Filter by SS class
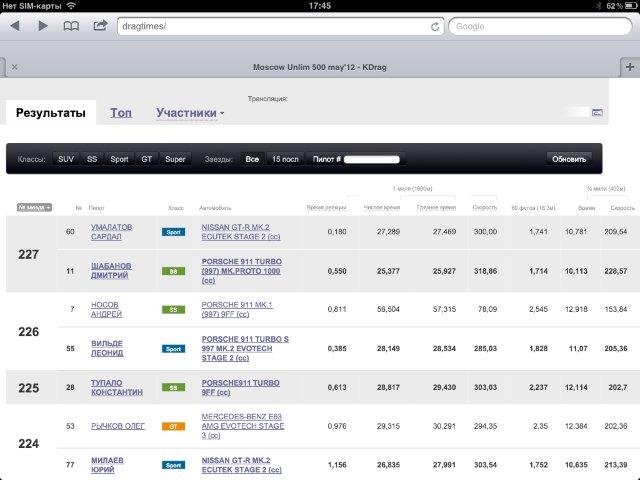Viewport: 640px width, 480px height. (92, 159)
